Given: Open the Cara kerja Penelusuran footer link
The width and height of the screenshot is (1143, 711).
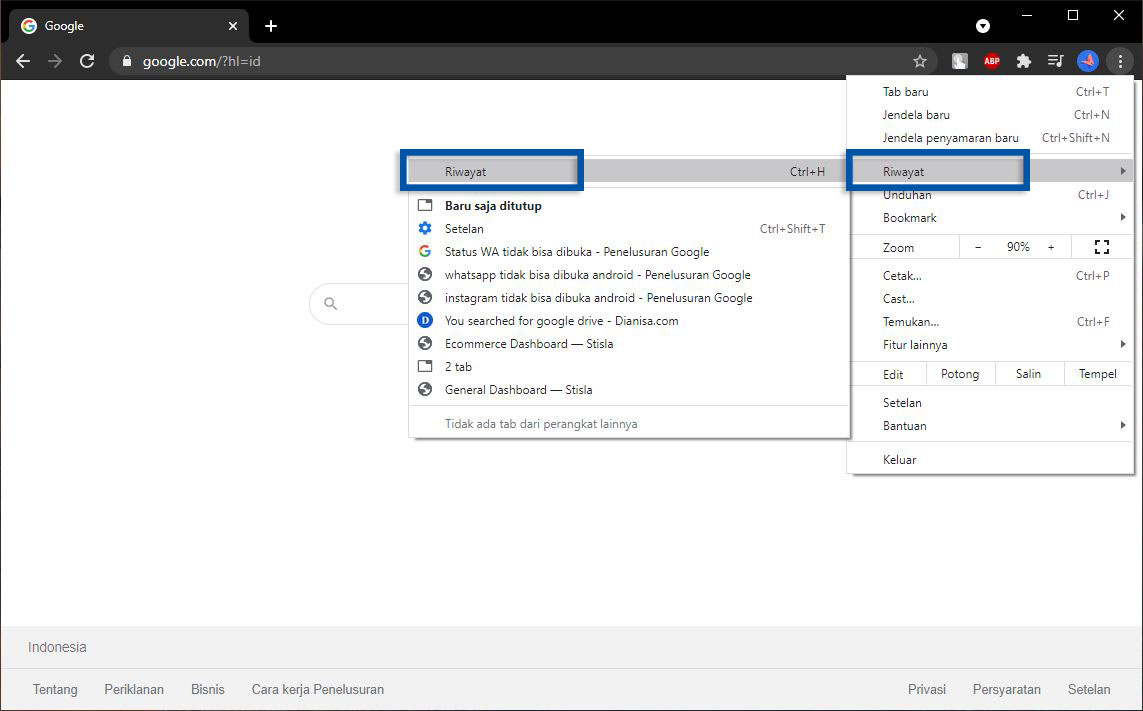Looking at the screenshot, I should [317, 689].
